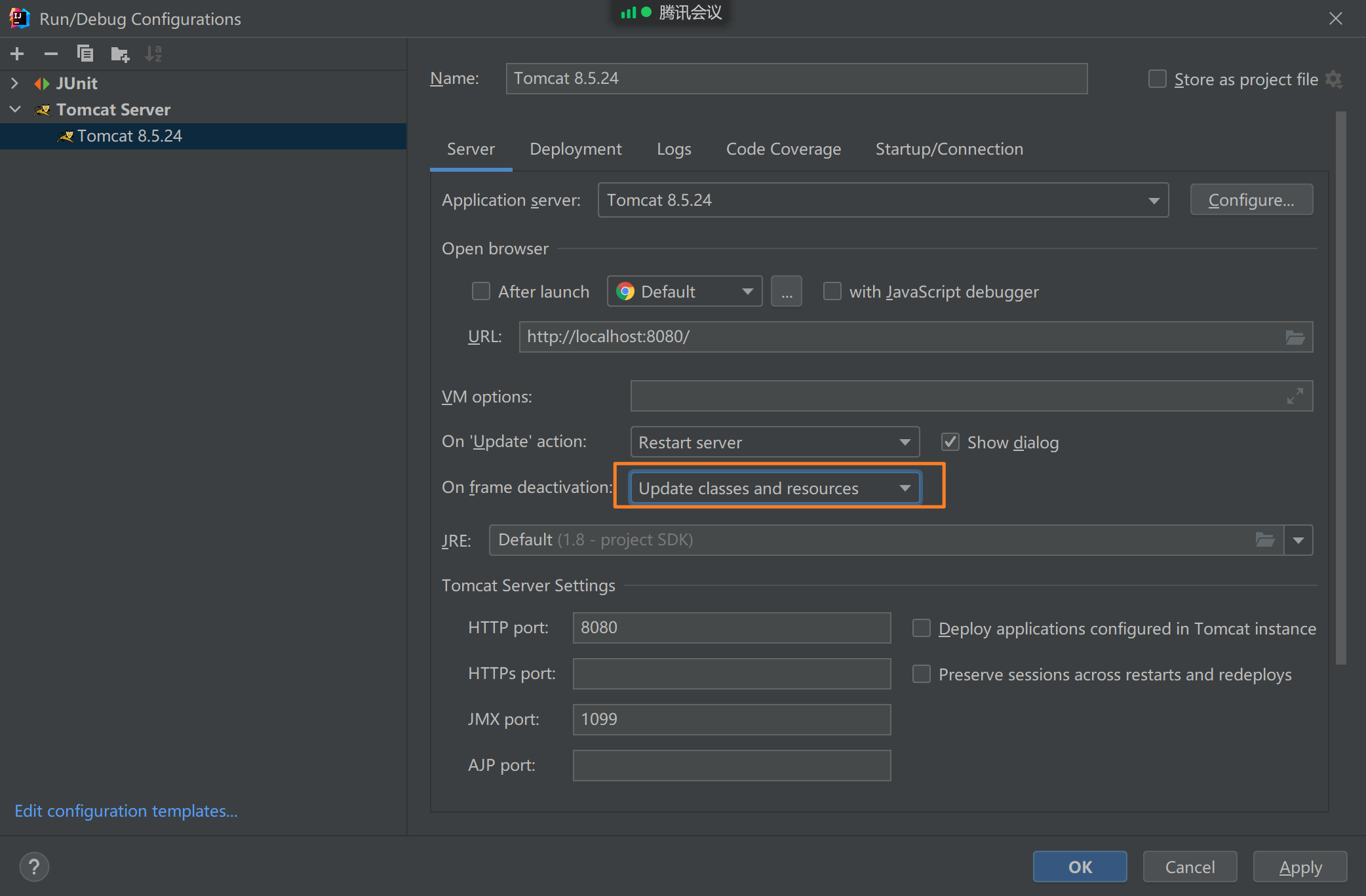1366x896 pixels.
Task: Open the Code Coverage tab
Action: [783, 149]
